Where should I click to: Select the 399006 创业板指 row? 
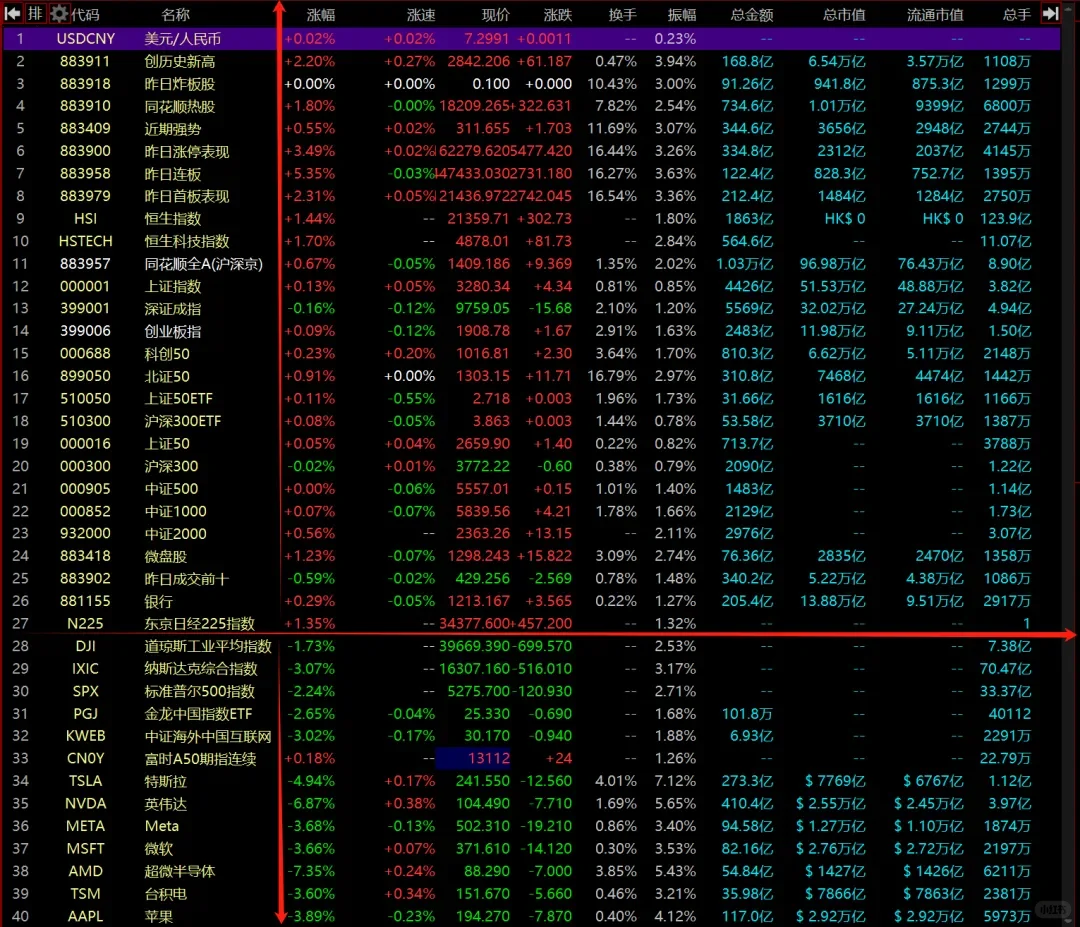(532, 331)
